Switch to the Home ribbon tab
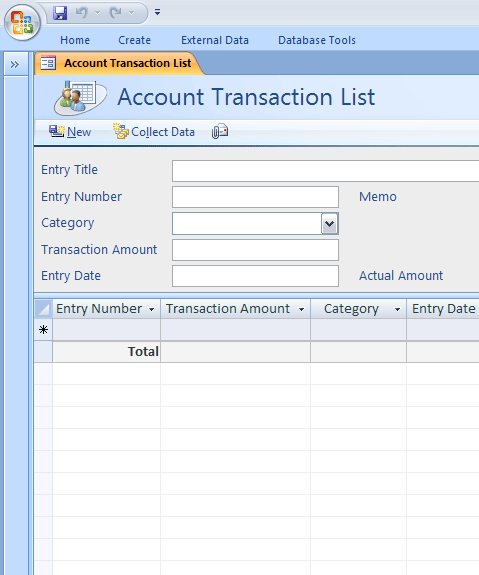 pyautogui.click(x=75, y=40)
